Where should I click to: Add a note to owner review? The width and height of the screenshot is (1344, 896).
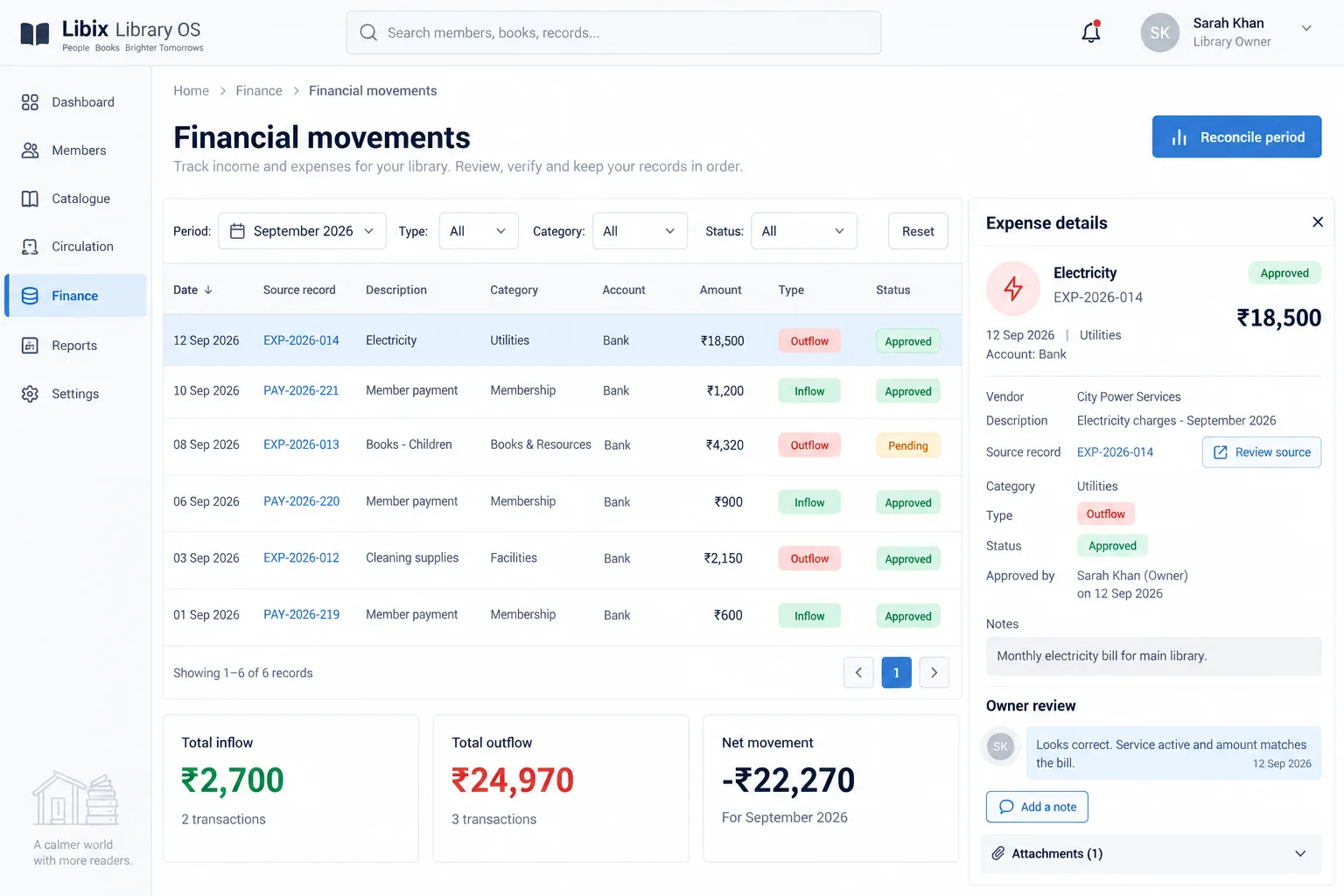[x=1037, y=807]
